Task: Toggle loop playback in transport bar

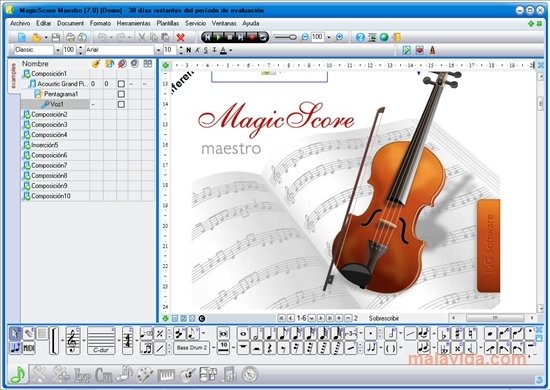Action: (x=263, y=37)
